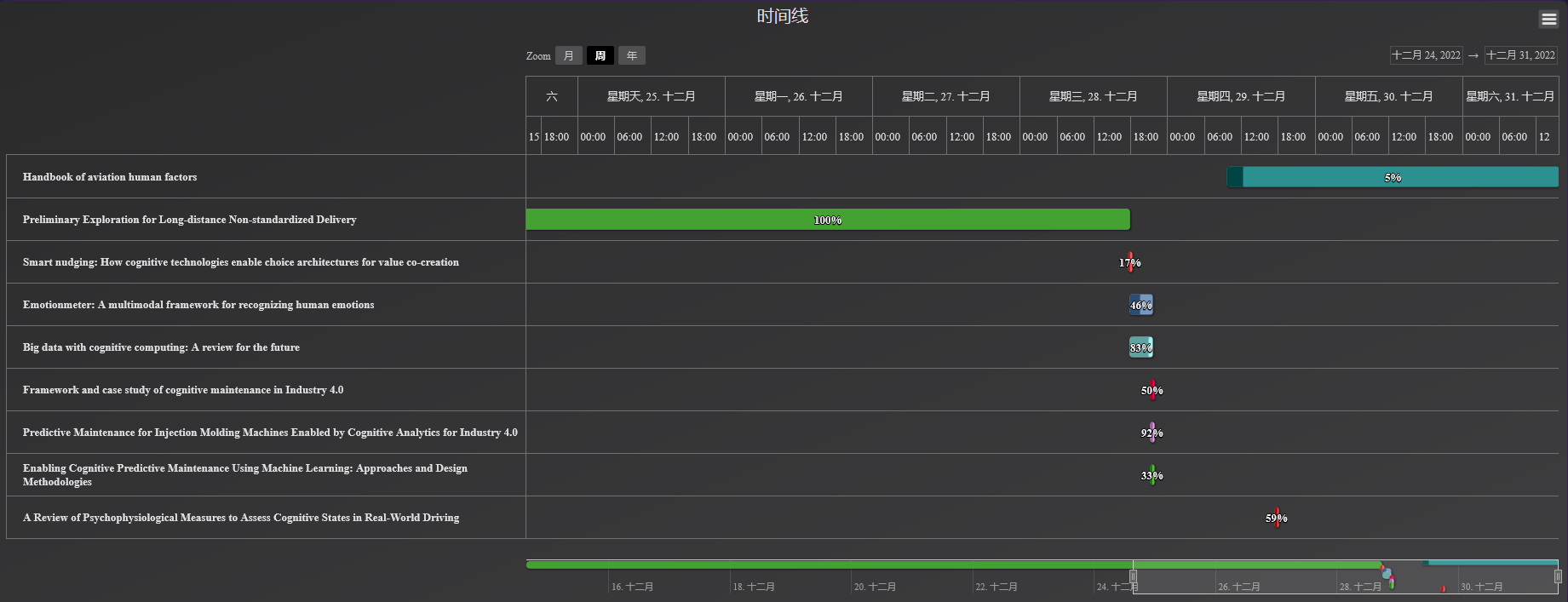Click the 59% Psychophysiological Measures marker
Screen dimensions: 1568x602
1277,518
